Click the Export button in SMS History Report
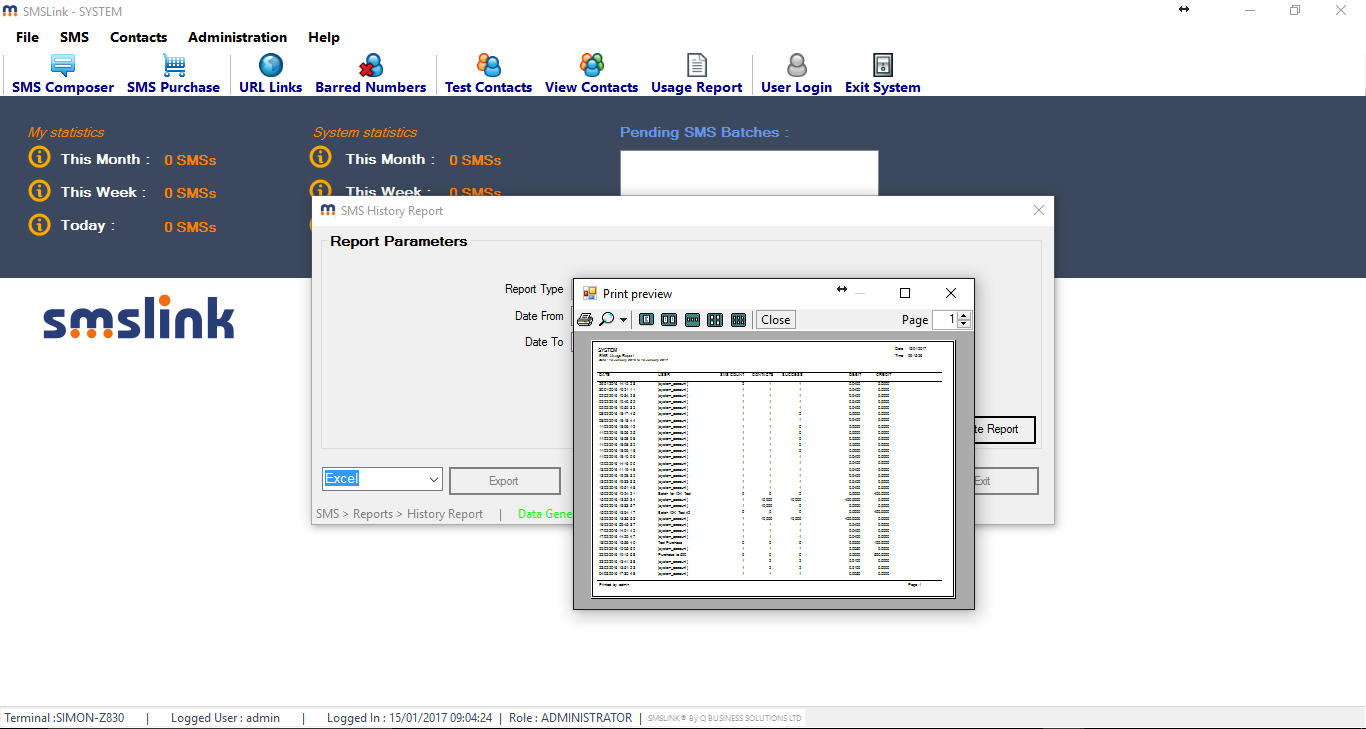1366x729 pixels. click(x=504, y=481)
